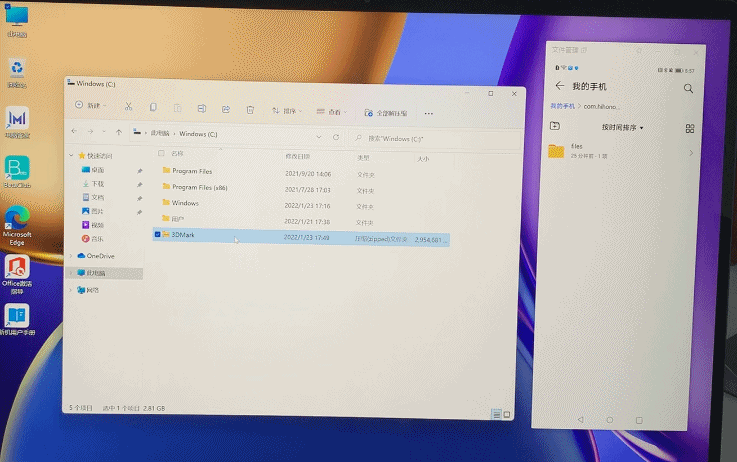Click the Extract all (全部解压缩) button
The width and height of the screenshot is (737, 462).
[x=386, y=113]
